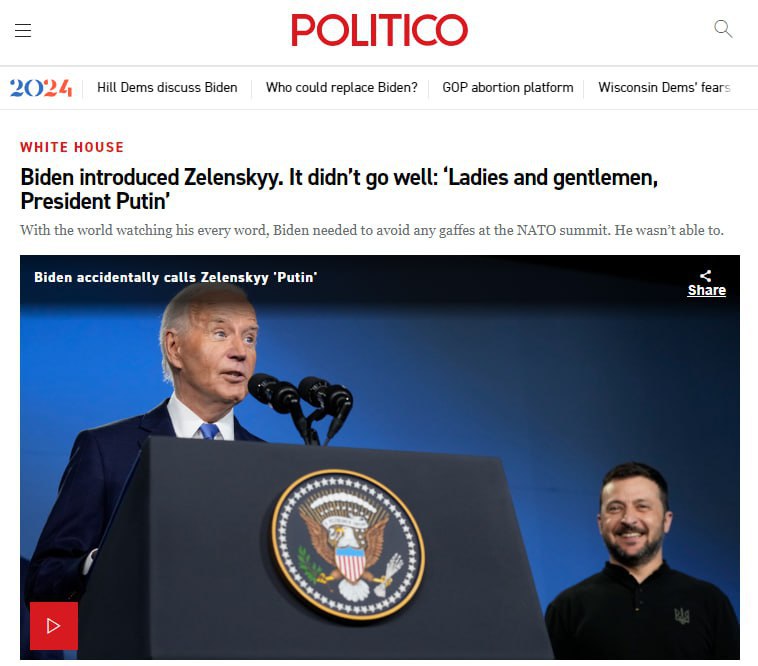Click the WHITE HOUSE section label
Screen dimensions: 758x666
click(x=72, y=147)
